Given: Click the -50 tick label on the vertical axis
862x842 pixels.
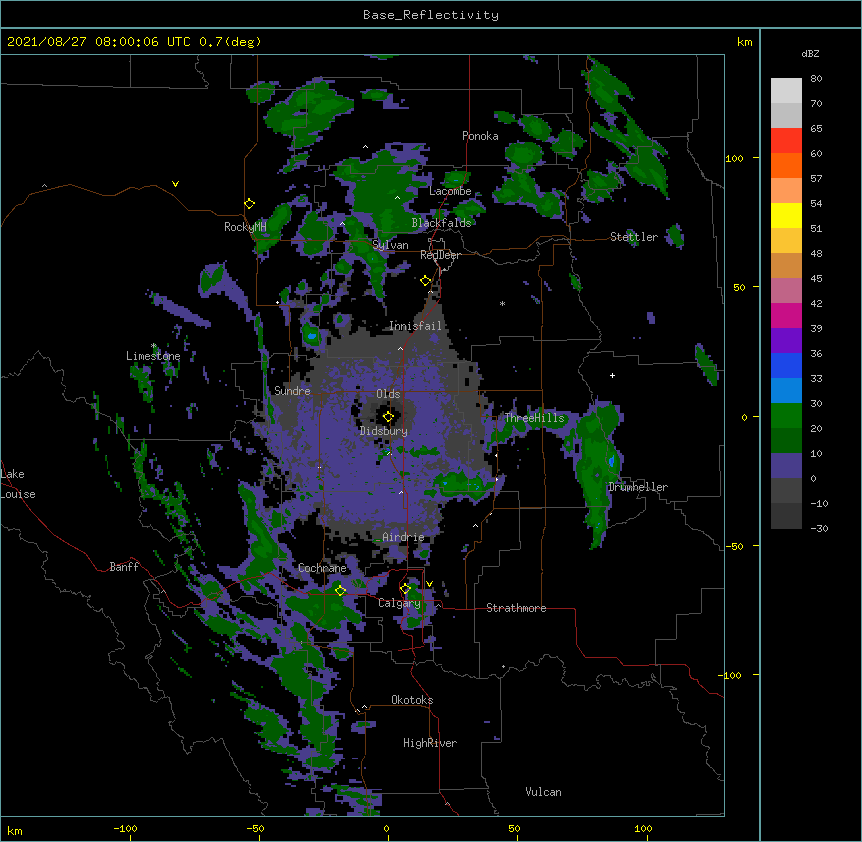Looking at the screenshot, I should [x=734, y=546].
